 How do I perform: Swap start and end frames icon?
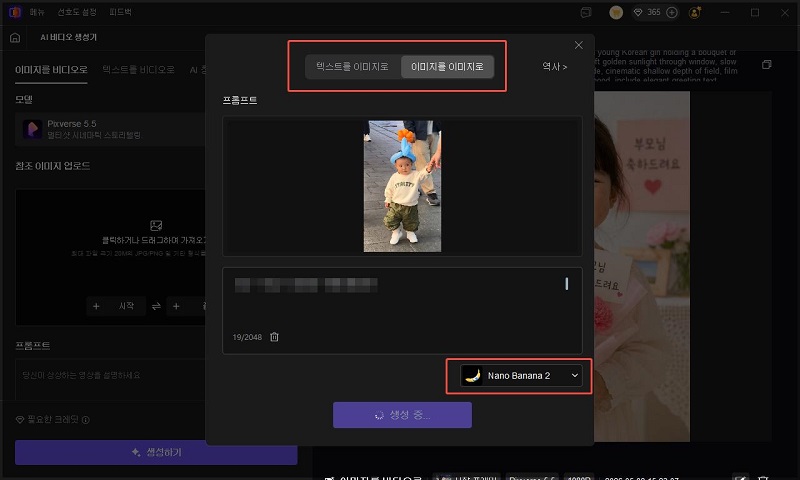[x=156, y=306]
